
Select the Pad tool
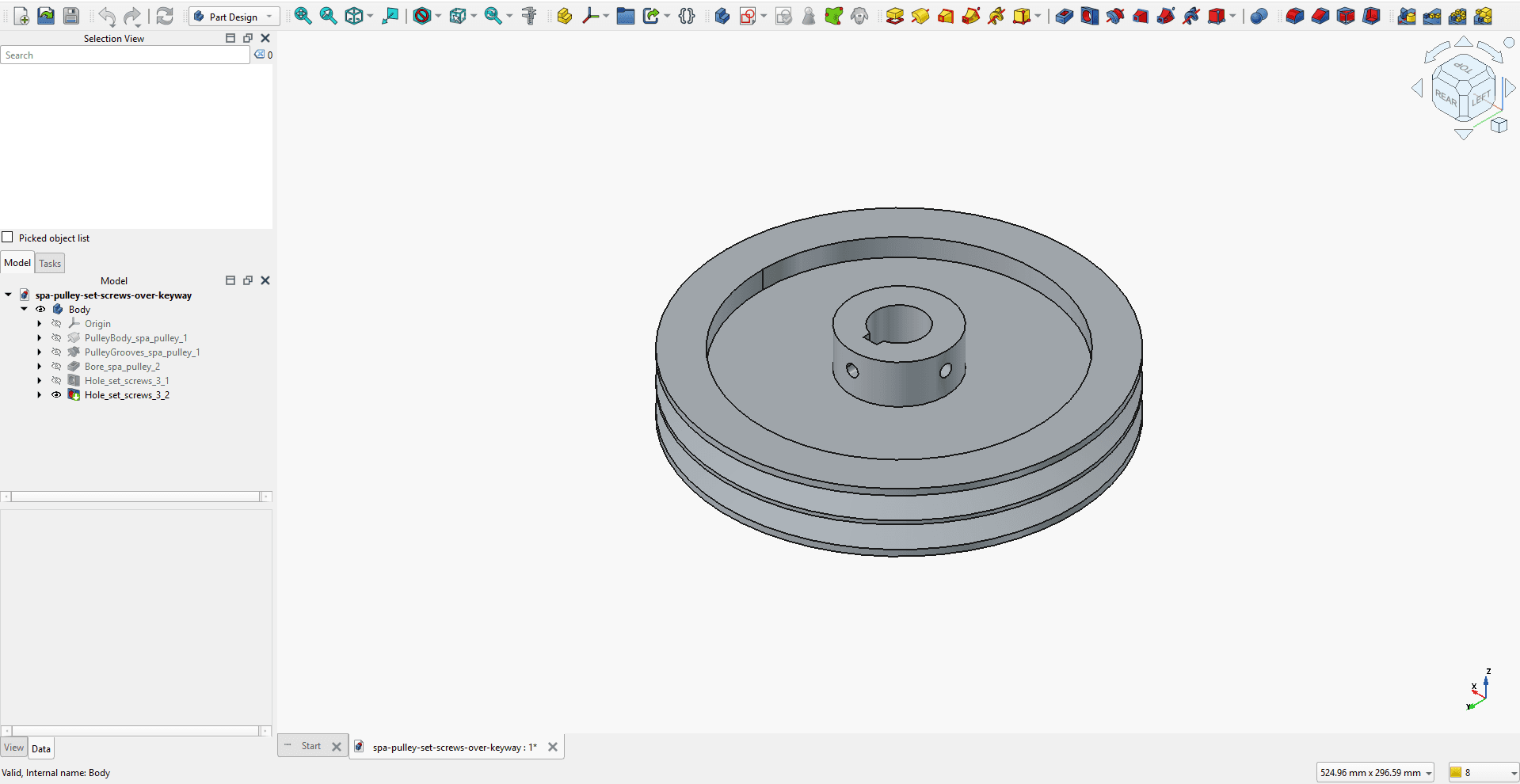point(895,16)
